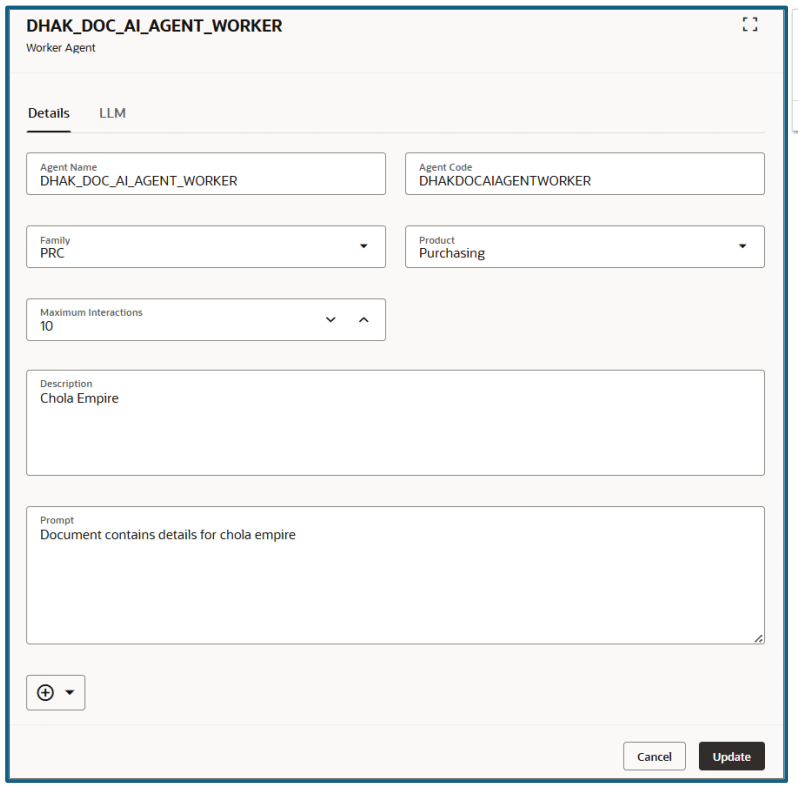798x786 pixels.
Task: Click inside the Prompt text area
Action: pos(395,585)
